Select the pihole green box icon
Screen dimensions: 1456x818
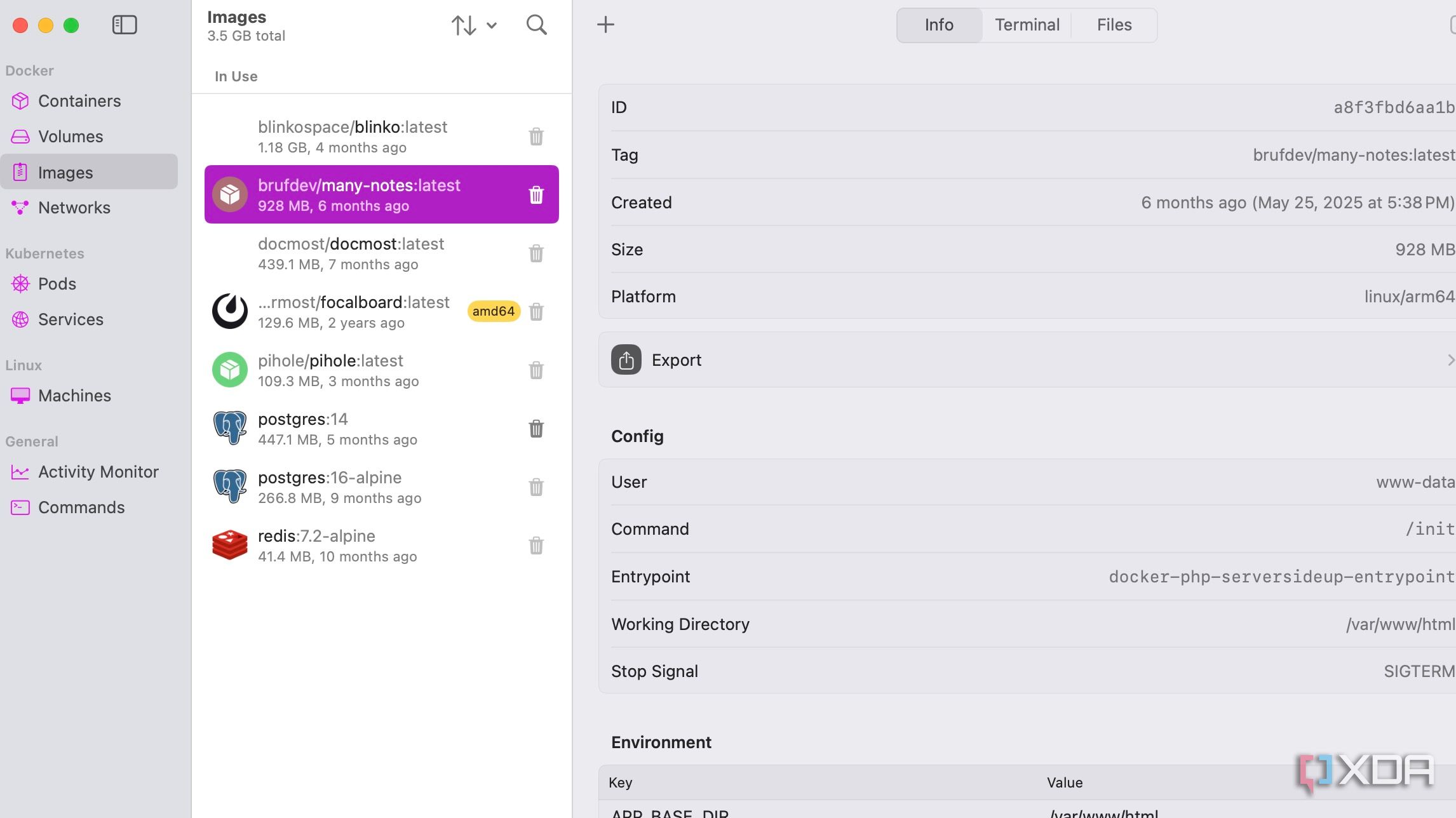coord(230,370)
